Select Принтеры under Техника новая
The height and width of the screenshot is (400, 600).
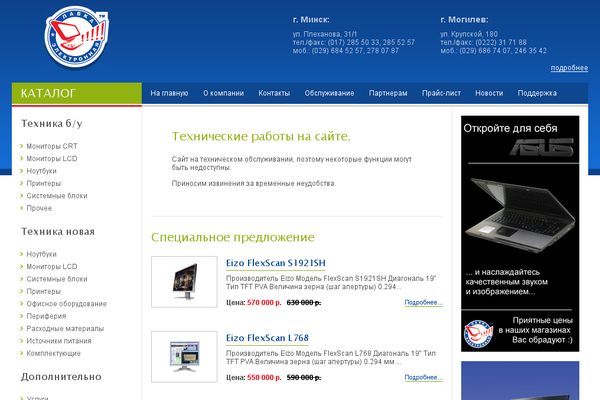click(x=44, y=291)
